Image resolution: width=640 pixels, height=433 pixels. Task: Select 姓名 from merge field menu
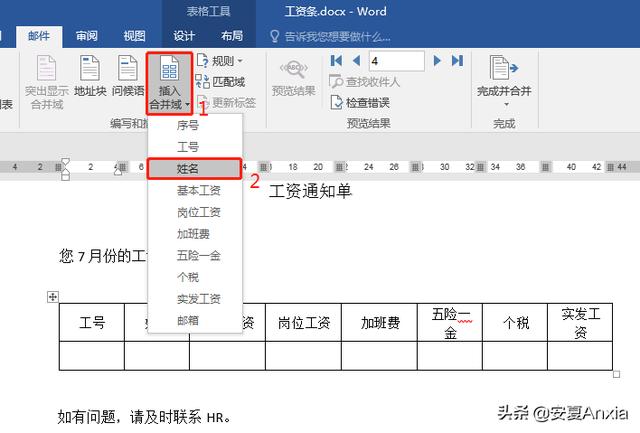point(195,169)
